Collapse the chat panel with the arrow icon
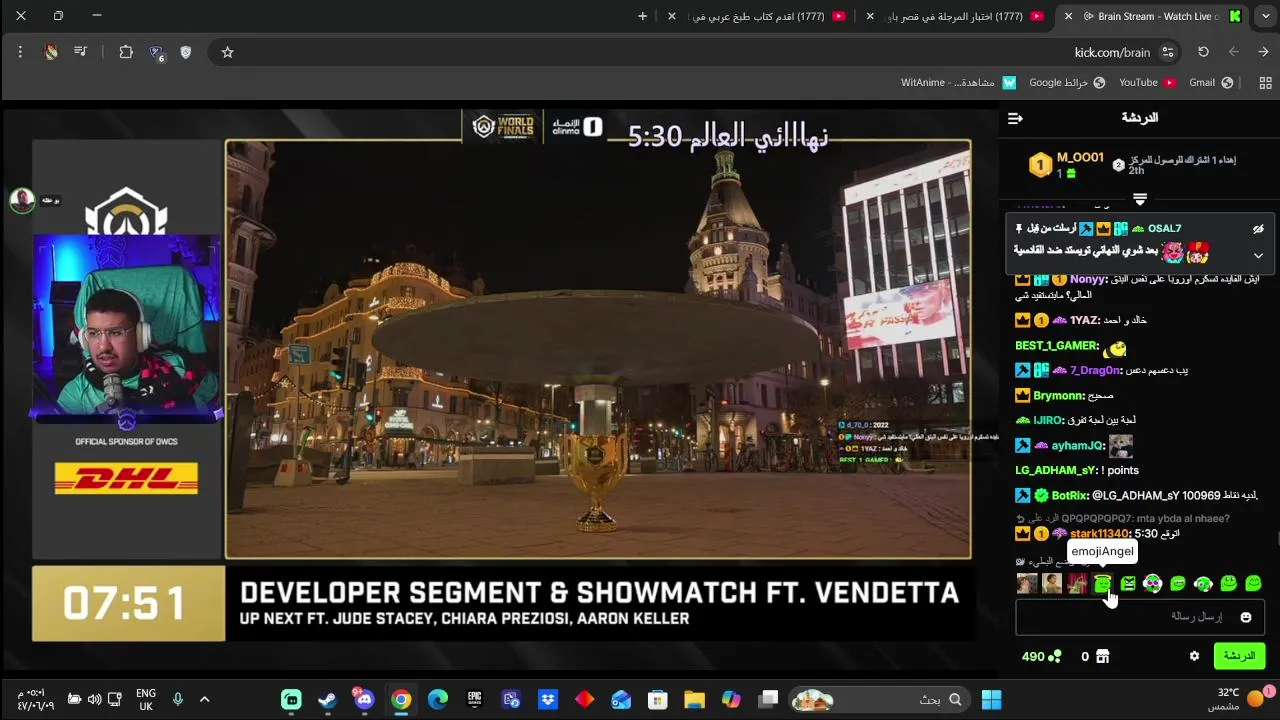The width and height of the screenshot is (1280, 720). pyautogui.click(x=1015, y=118)
